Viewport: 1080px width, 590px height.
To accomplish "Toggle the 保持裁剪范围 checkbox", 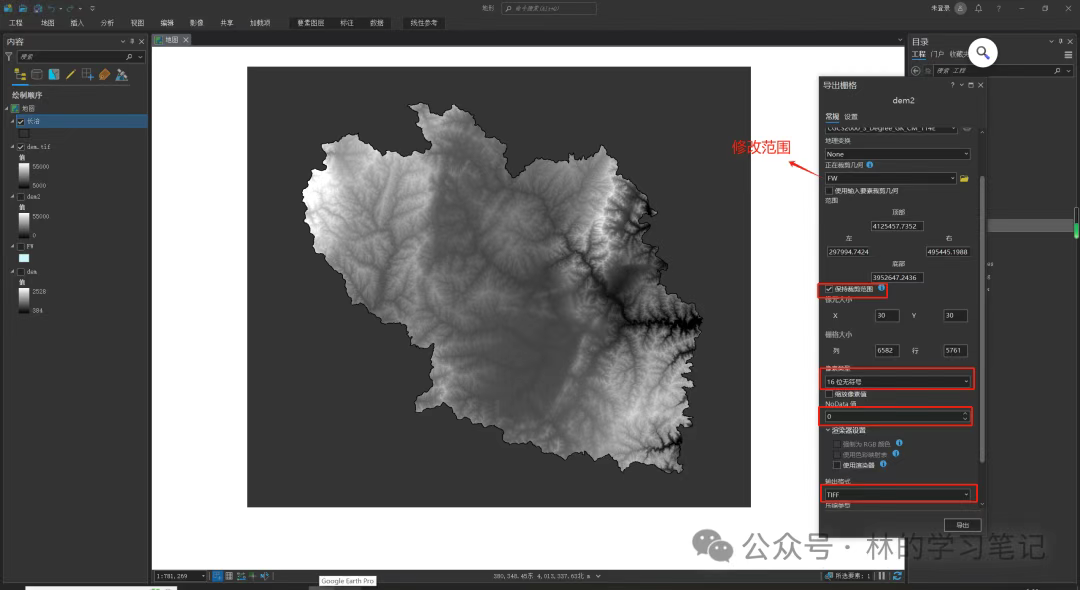I will coord(828,289).
